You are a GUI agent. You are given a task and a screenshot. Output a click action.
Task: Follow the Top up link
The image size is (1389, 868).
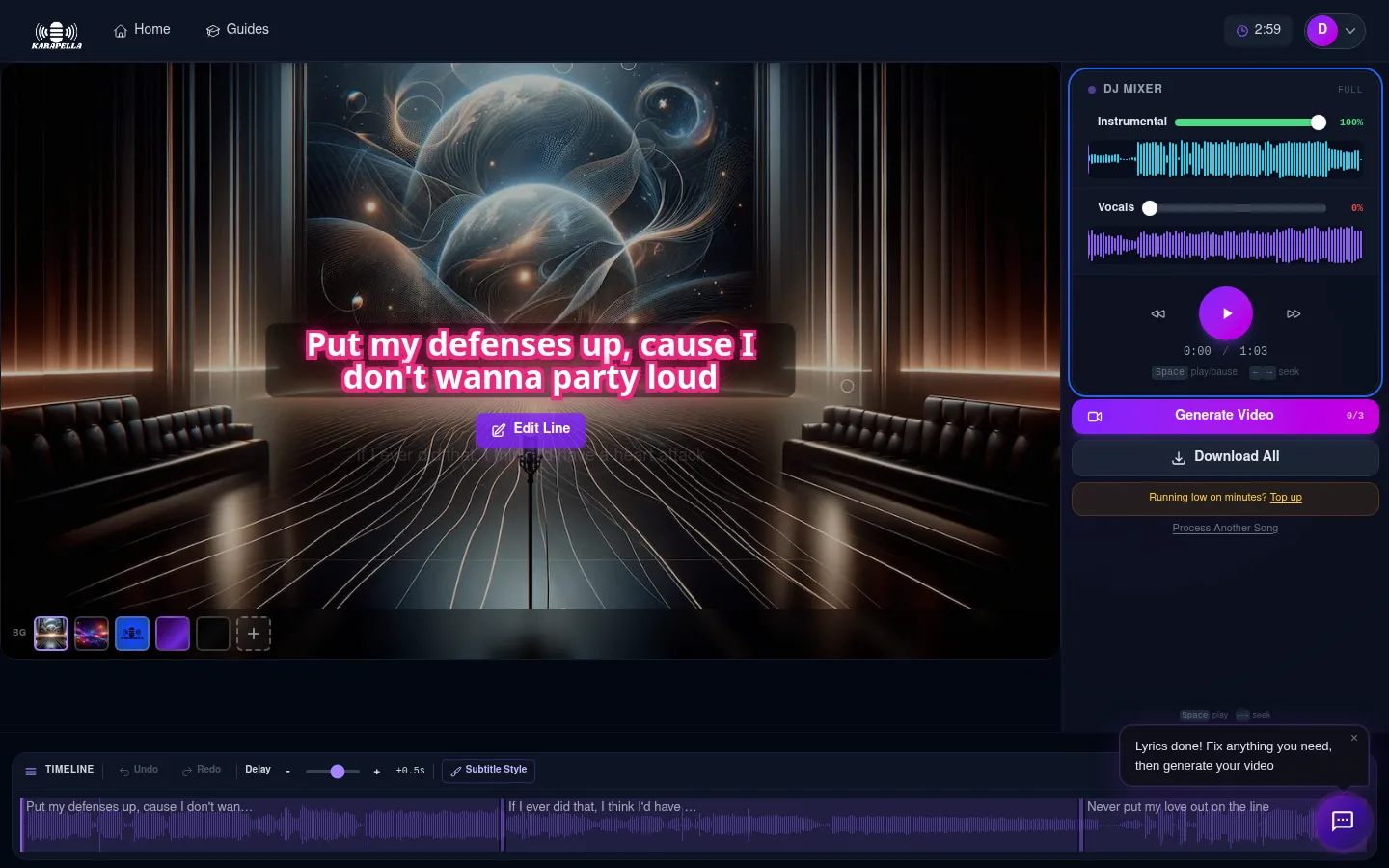tap(1286, 498)
